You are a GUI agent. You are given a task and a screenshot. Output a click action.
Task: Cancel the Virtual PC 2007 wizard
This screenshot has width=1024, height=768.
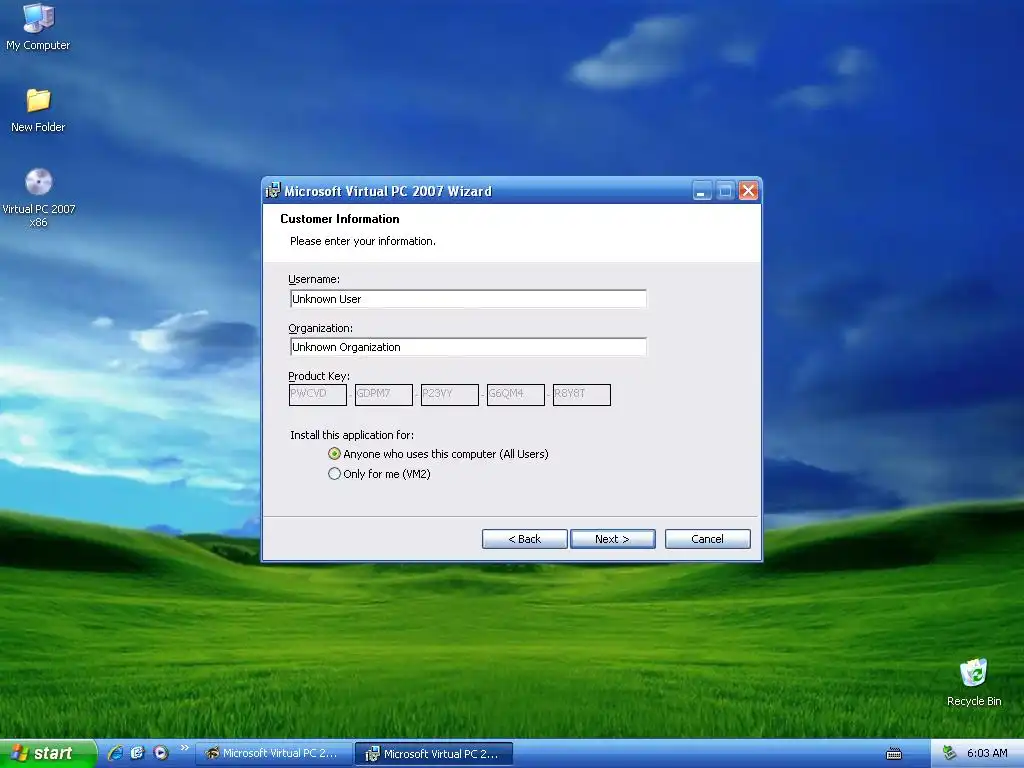point(707,539)
